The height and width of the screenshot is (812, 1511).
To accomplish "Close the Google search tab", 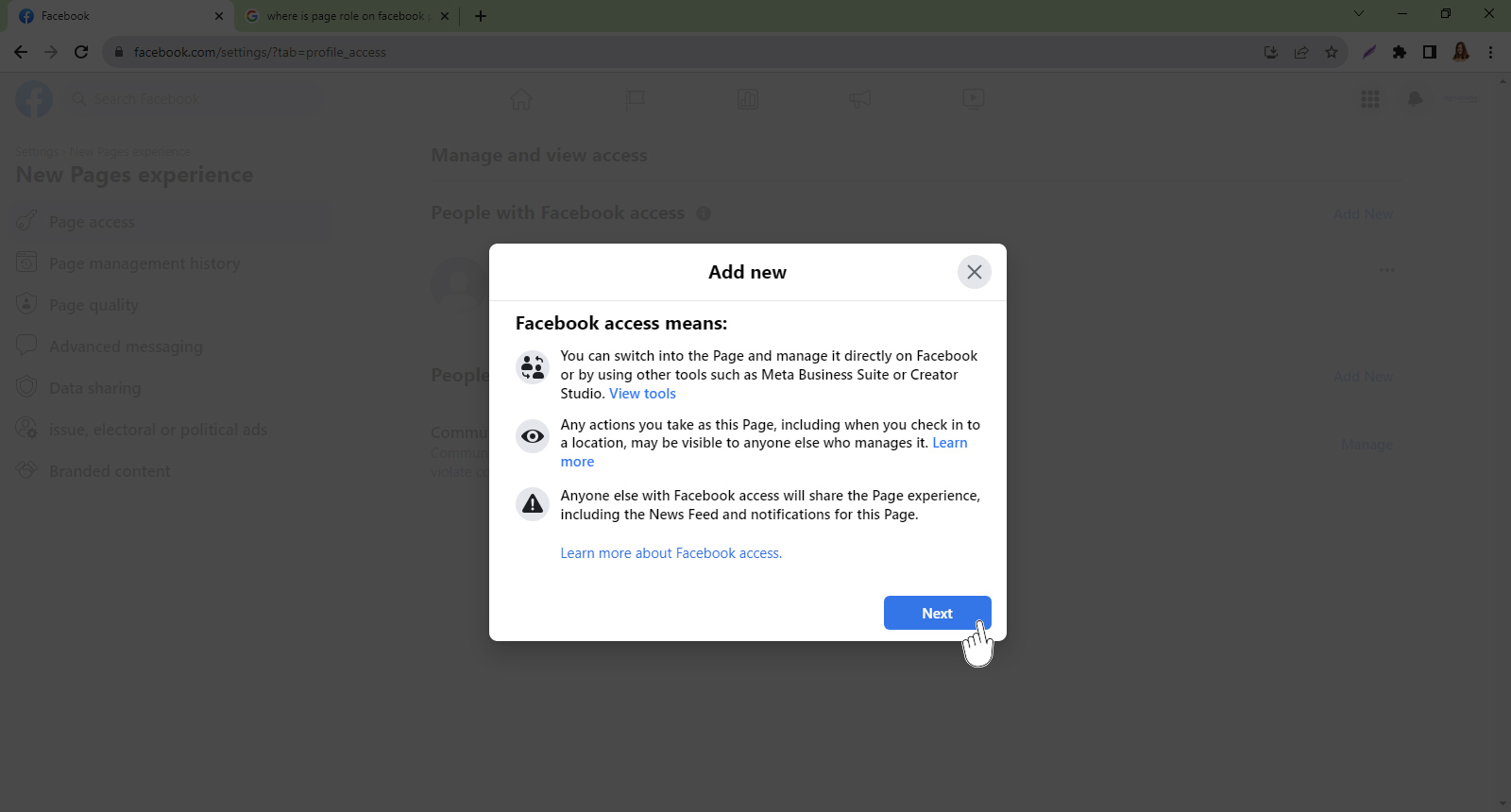I will coord(445,16).
